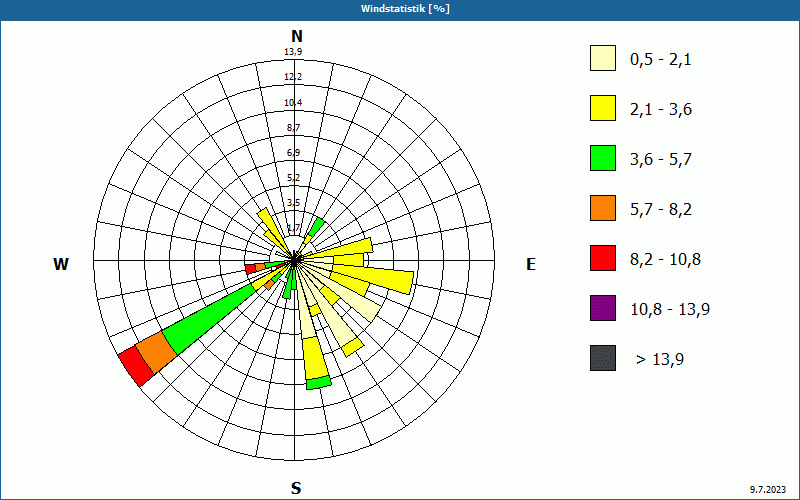
Task: Click the 10,4 ring scale value
Action: tap(293, 103)
